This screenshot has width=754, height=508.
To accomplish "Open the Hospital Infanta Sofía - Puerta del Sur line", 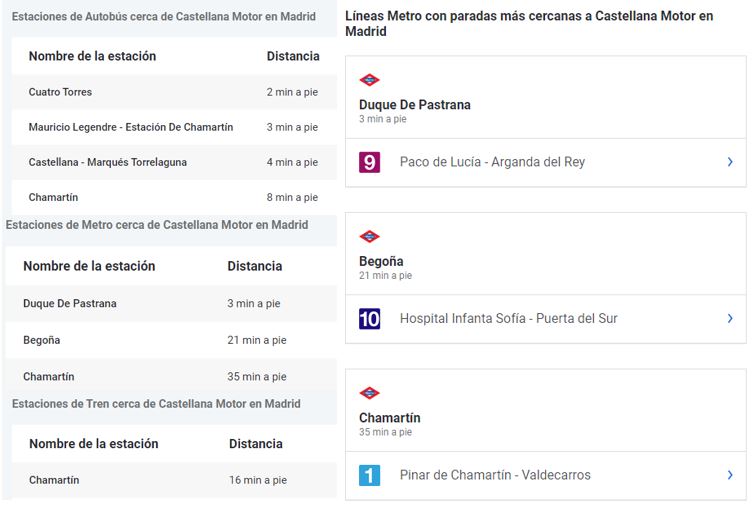I will (x=508, y=319).
